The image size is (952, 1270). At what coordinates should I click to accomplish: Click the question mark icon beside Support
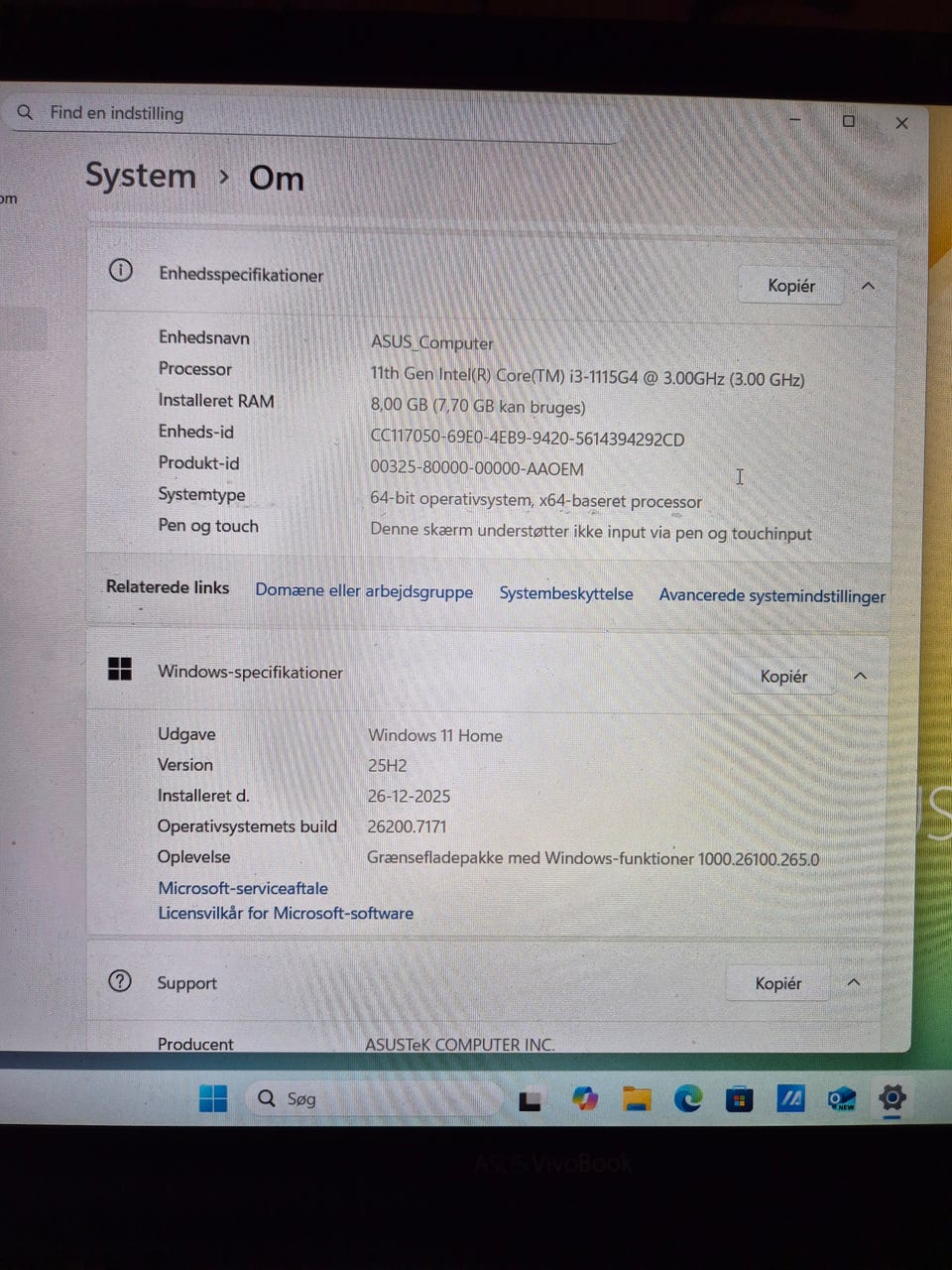119,981
